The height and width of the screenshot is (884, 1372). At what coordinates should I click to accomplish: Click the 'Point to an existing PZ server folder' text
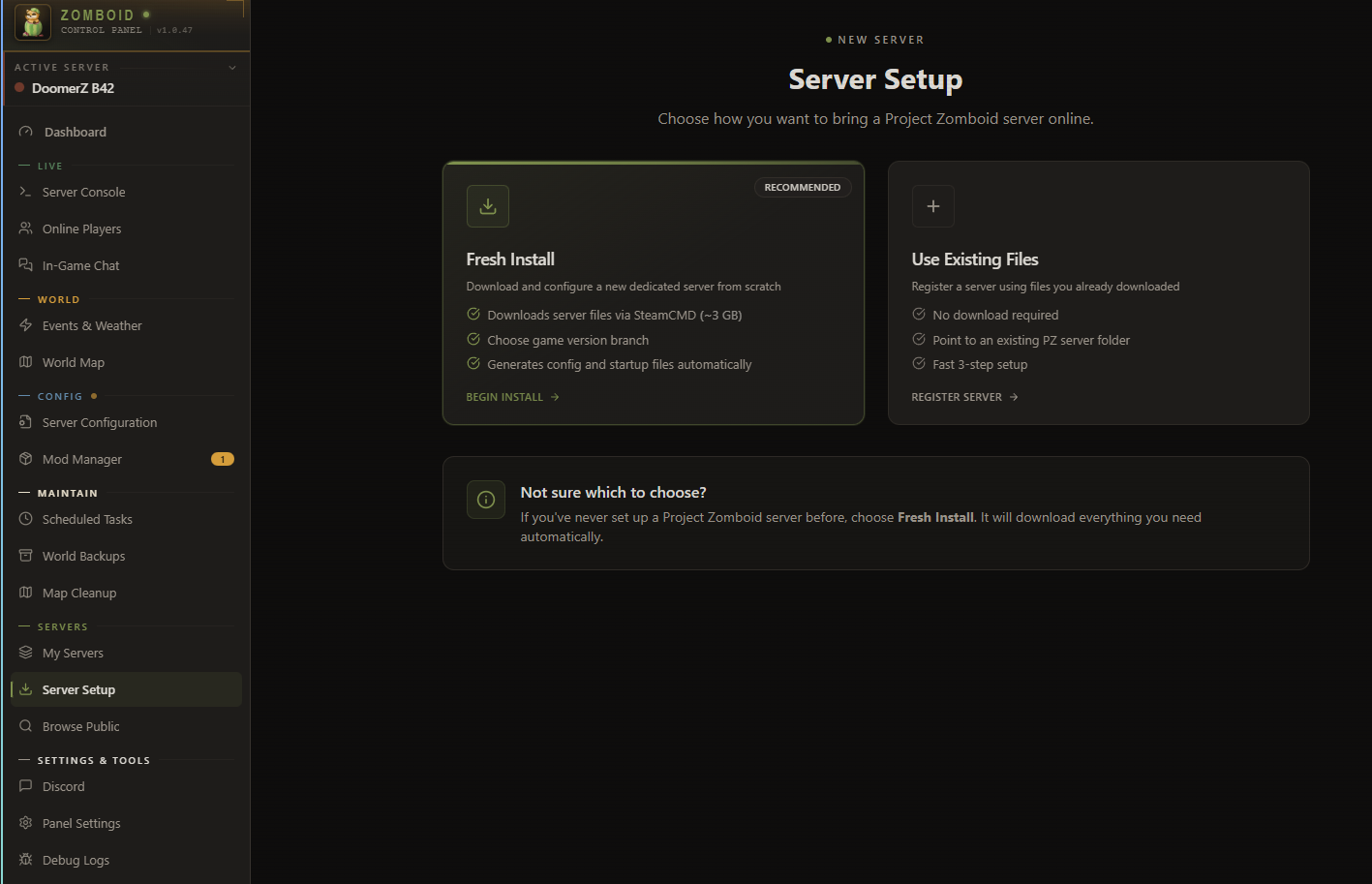[x=1031, y=340]
